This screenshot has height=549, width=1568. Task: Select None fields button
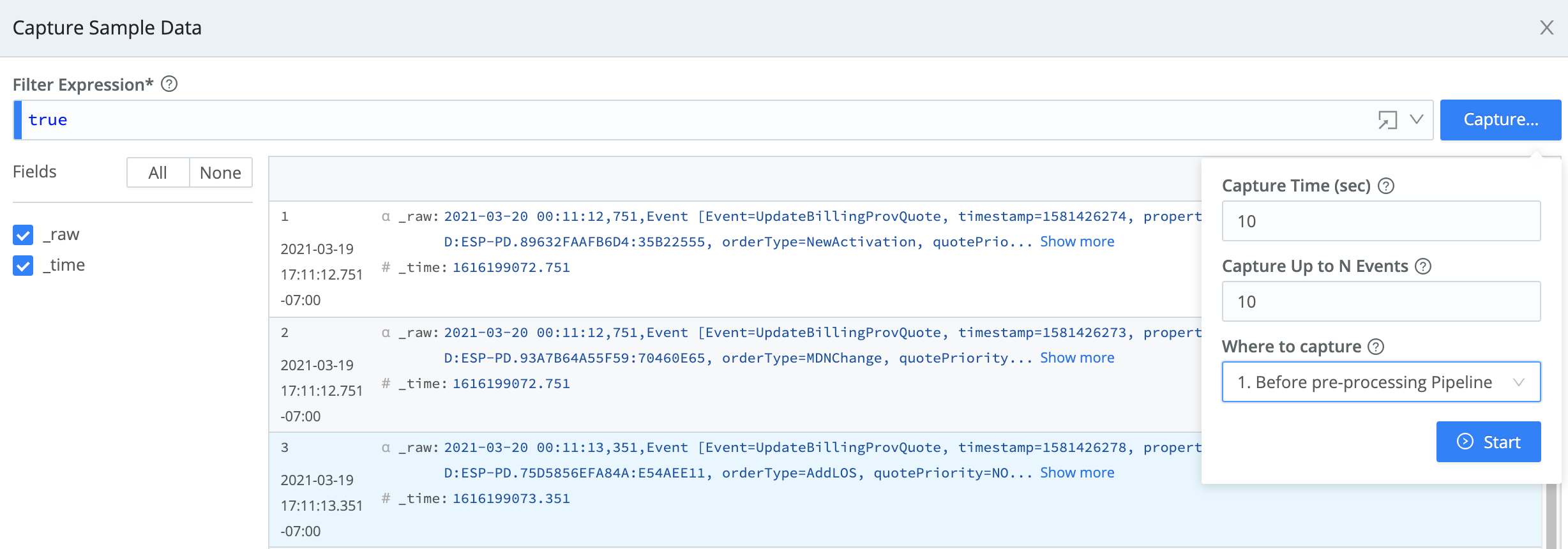(x=220, y=172)
